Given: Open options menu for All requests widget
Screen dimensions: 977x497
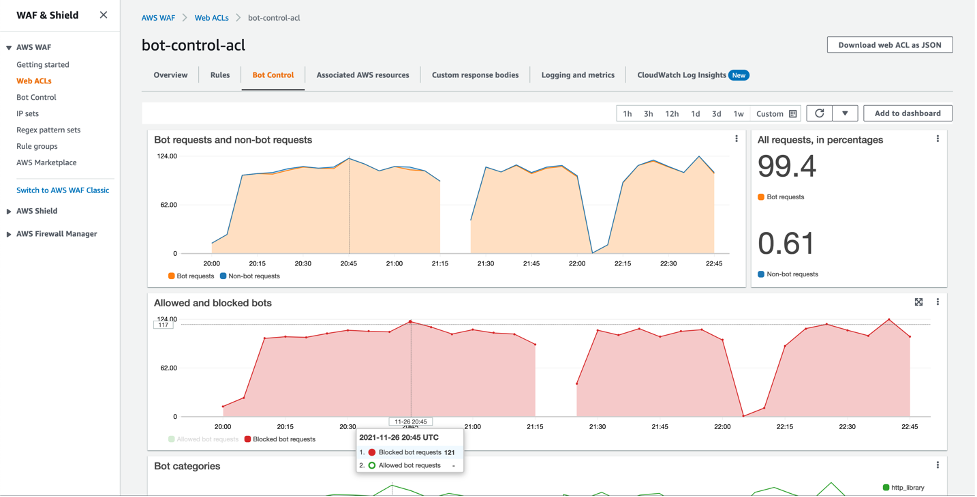Looking at the screenshot, I should tap(937, 139).
